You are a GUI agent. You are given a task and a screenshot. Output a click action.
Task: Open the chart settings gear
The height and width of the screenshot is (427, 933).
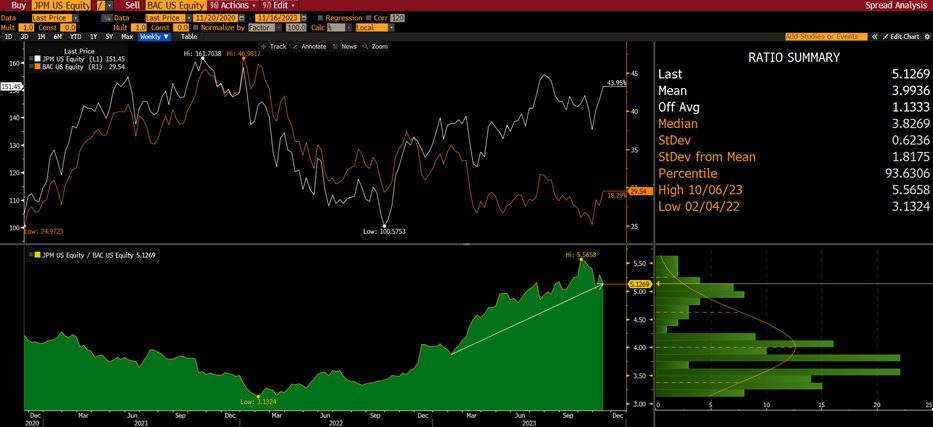926,37
